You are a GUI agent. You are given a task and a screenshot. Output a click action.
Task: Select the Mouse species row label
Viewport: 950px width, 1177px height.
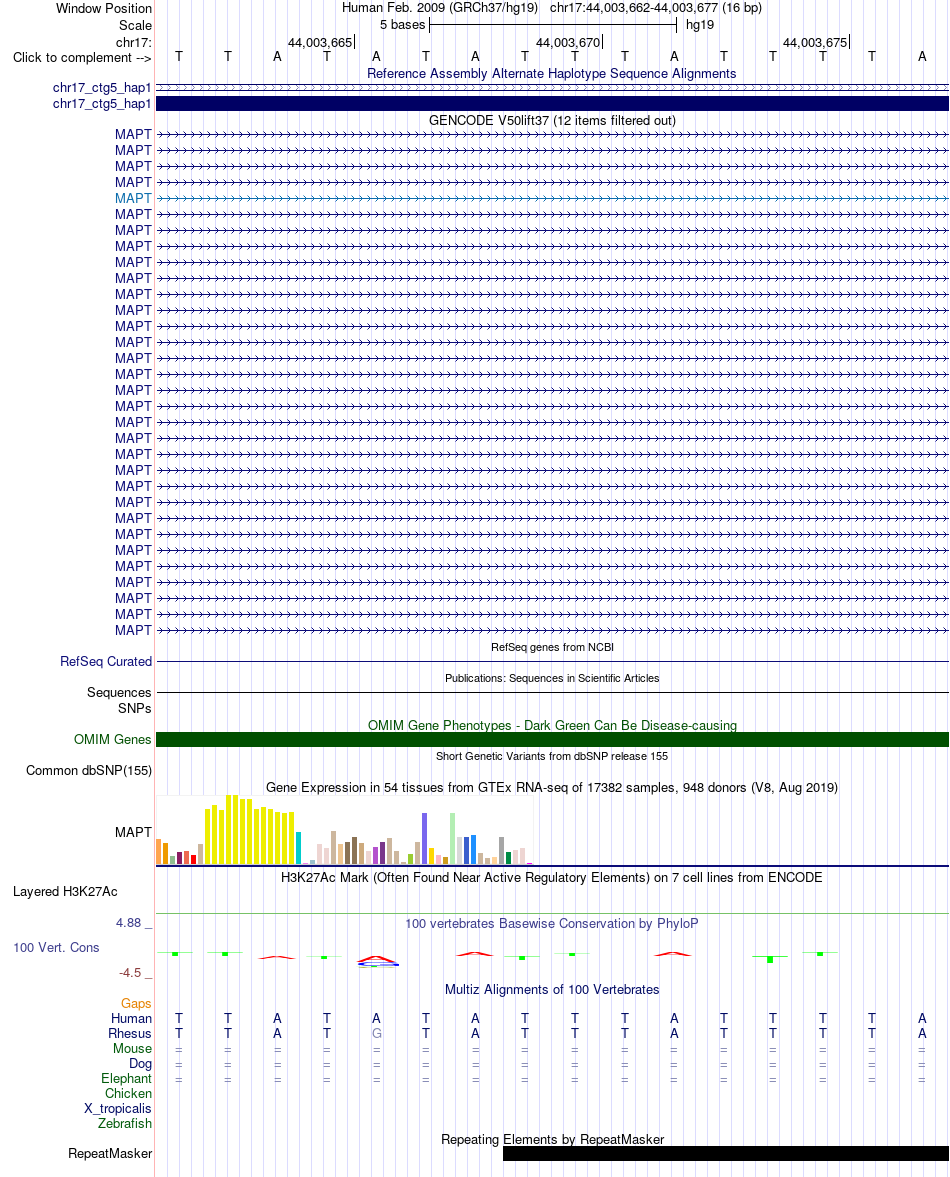(132, 1049)
